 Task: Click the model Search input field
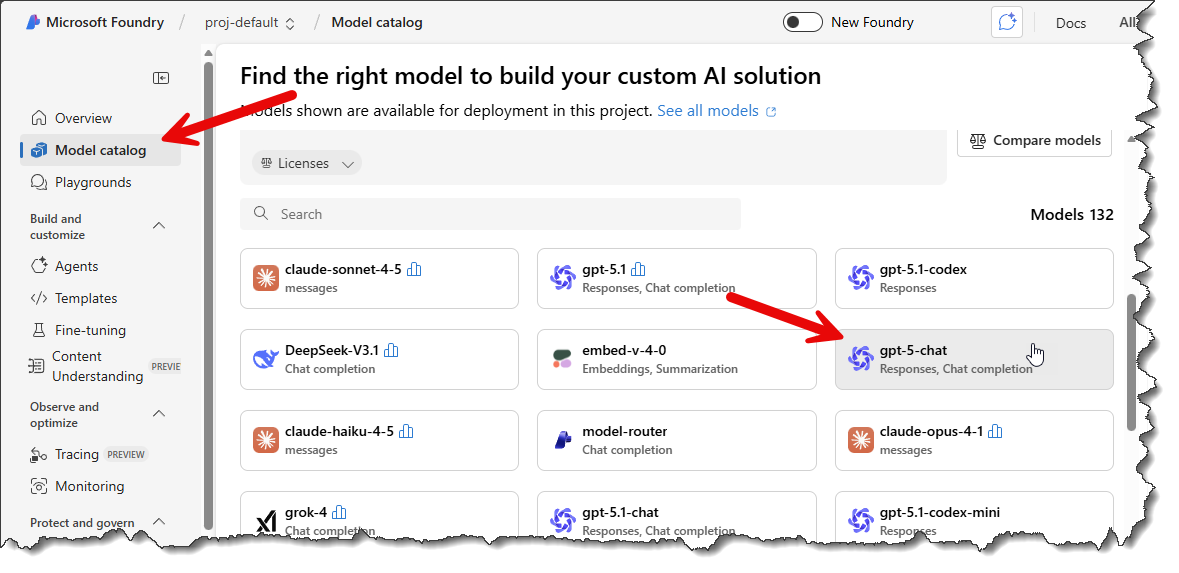pyautogui.click(x=490, y=214)
